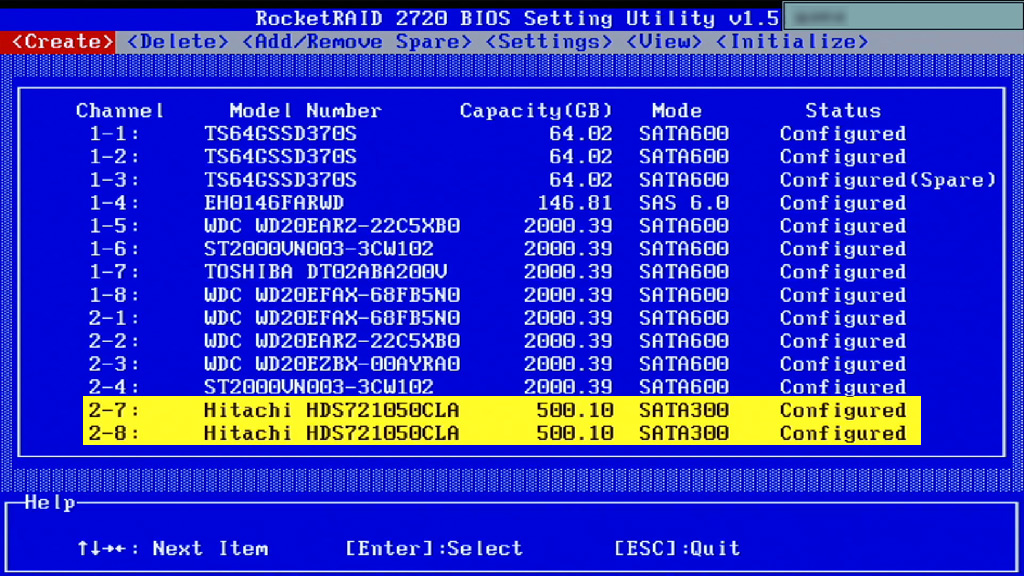Click SATA600 mode in row 2-3
Screen dimensions: 1024x576
(x=684, y=364)
